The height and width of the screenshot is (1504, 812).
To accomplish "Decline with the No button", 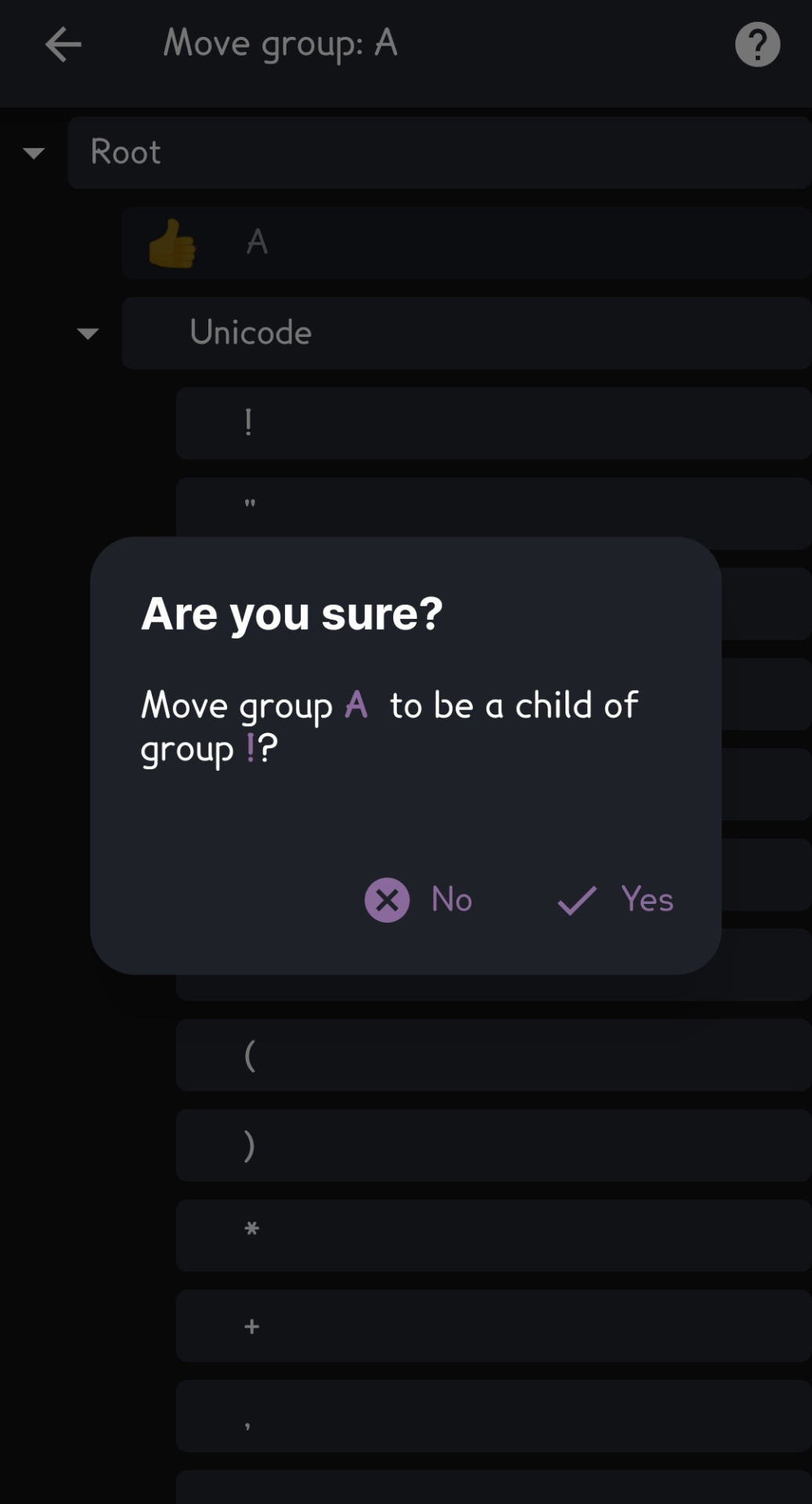I will pyautogui.click(x=419, y=899).
